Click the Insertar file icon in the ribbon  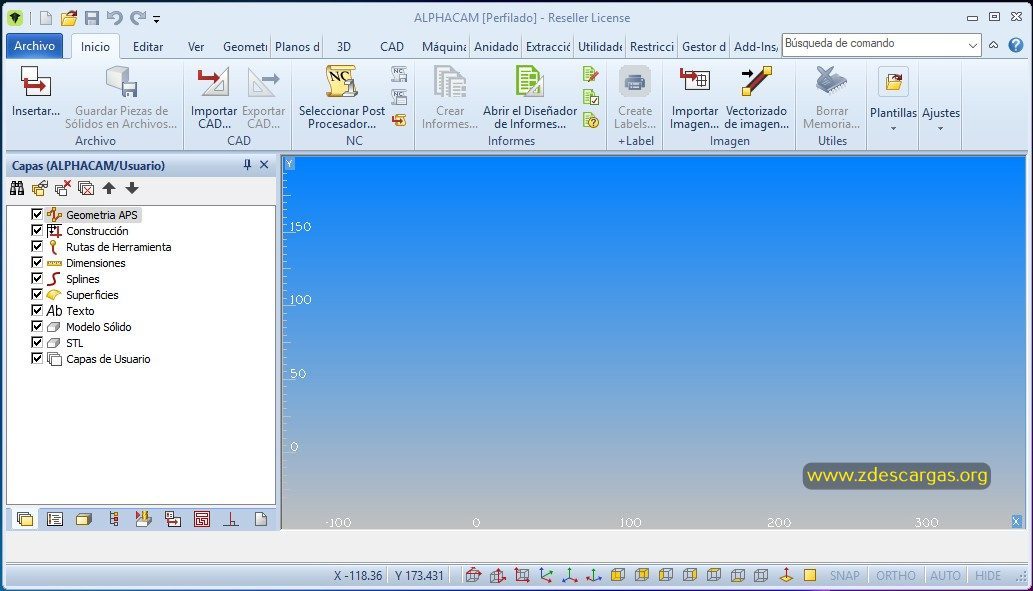coord(36,82)
